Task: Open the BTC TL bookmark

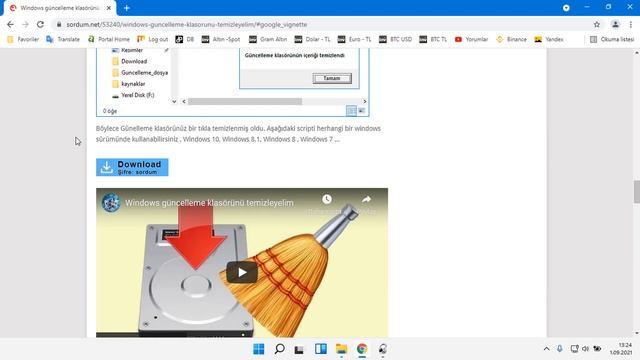Action: (433, 39)
